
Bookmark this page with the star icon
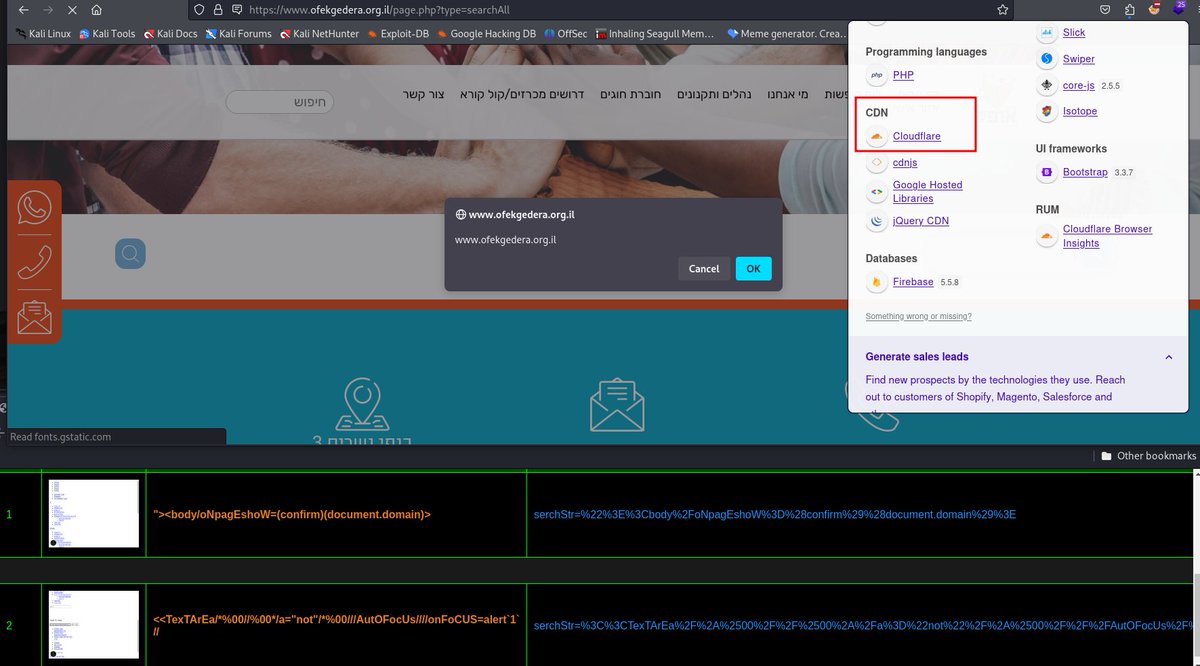(x=1002, y=10)
